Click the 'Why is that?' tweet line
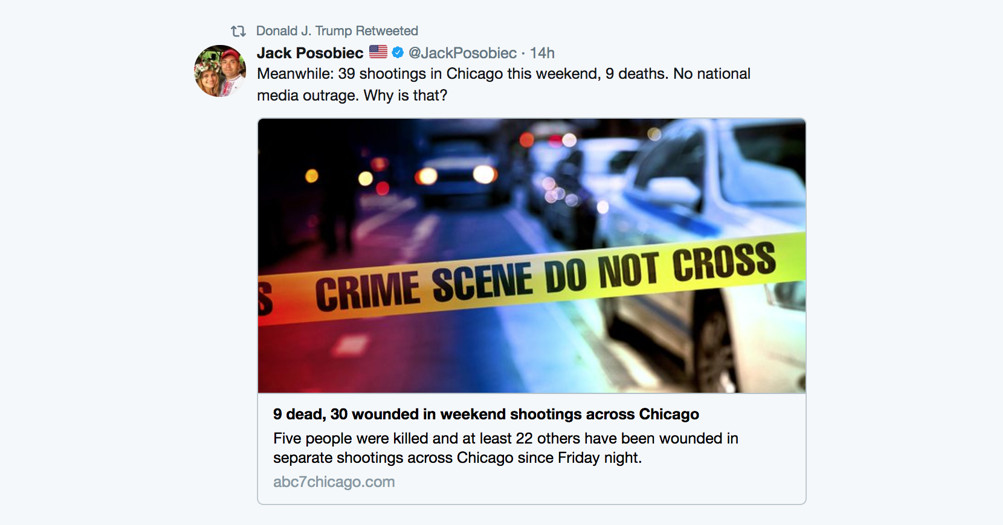The height and width of the screenshot is (525, 1003). click(x=405, y=96)
